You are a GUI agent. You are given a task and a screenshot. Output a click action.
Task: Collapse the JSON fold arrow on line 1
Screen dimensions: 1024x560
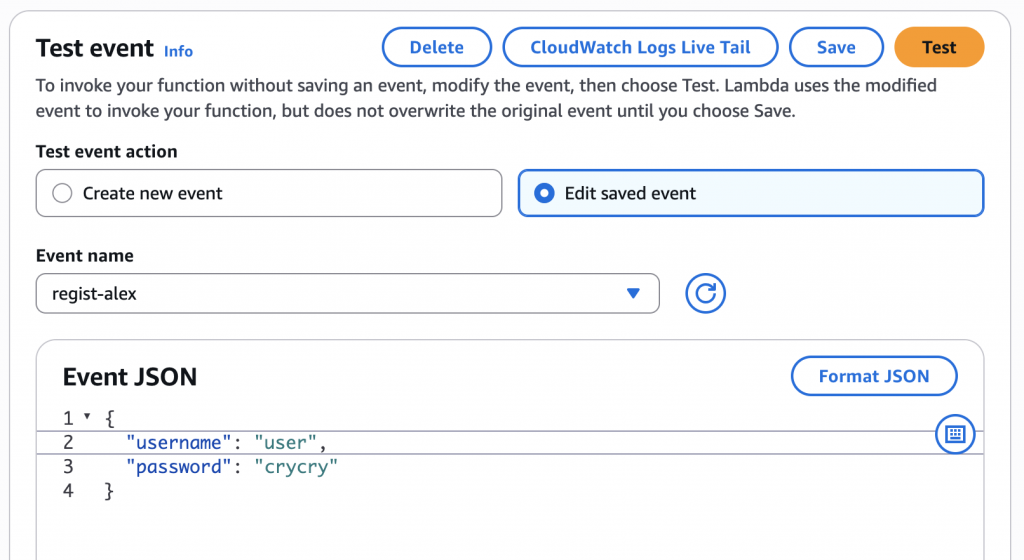point(87,416)
